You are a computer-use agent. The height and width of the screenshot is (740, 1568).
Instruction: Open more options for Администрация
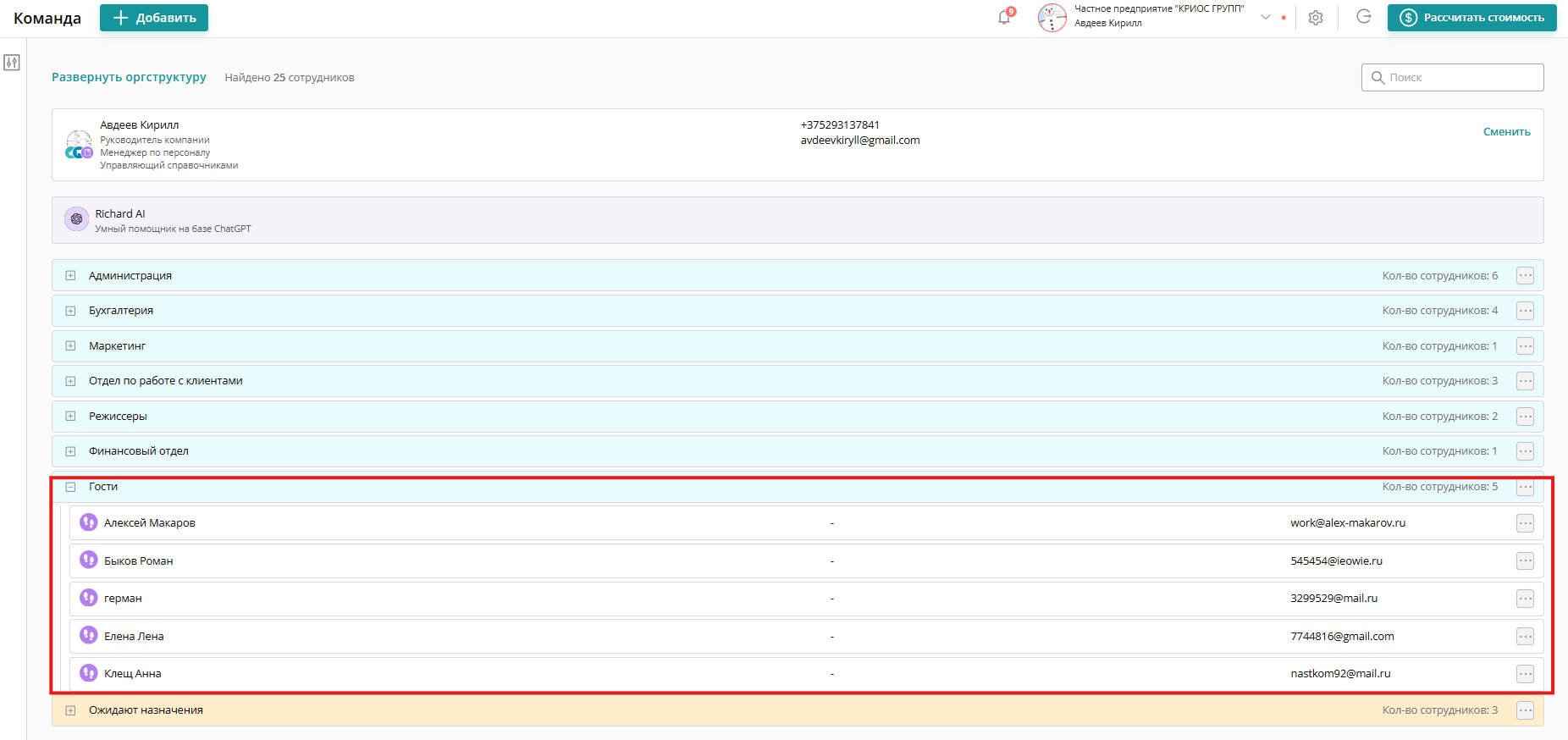coord(1526,275)
